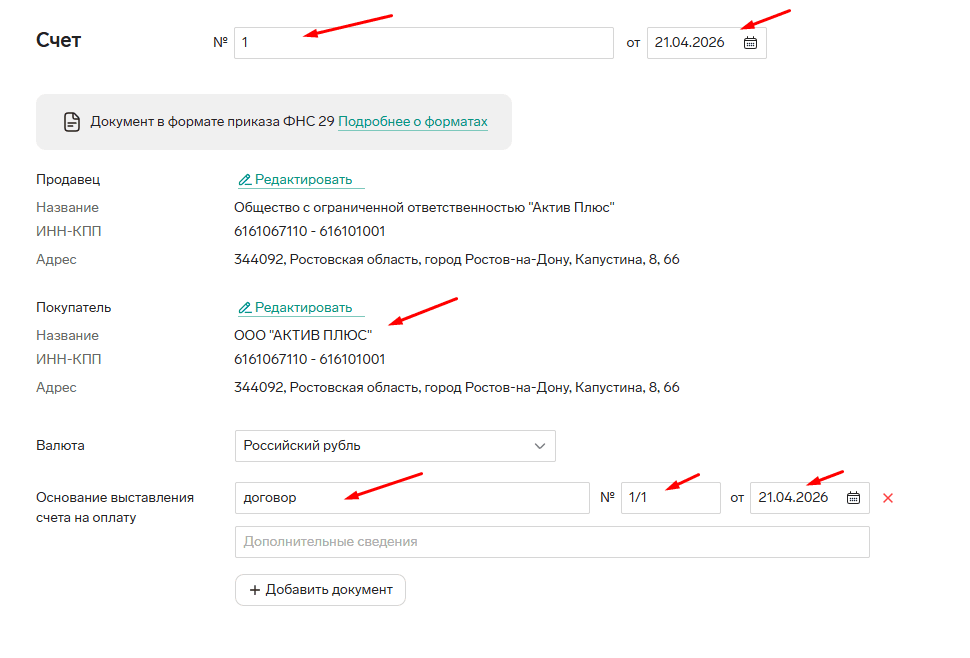The height and width of the screenshot is (658, 970).
Task: Focus the Дополнительные сведения input field
Action: click(x=552, y=542)
